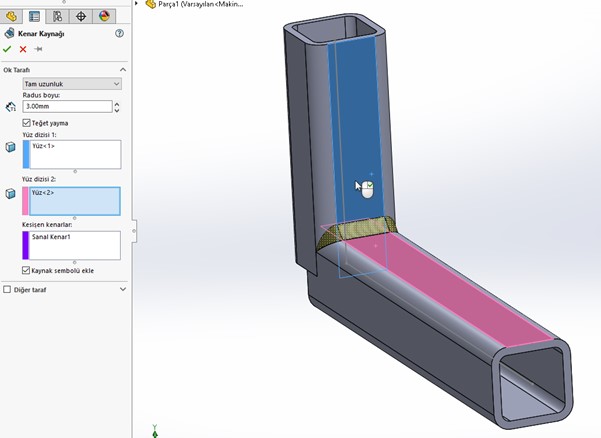Switch to the PropertyManager tab
This screenshot has width=601, height=438.
click(x=34, y=16)
